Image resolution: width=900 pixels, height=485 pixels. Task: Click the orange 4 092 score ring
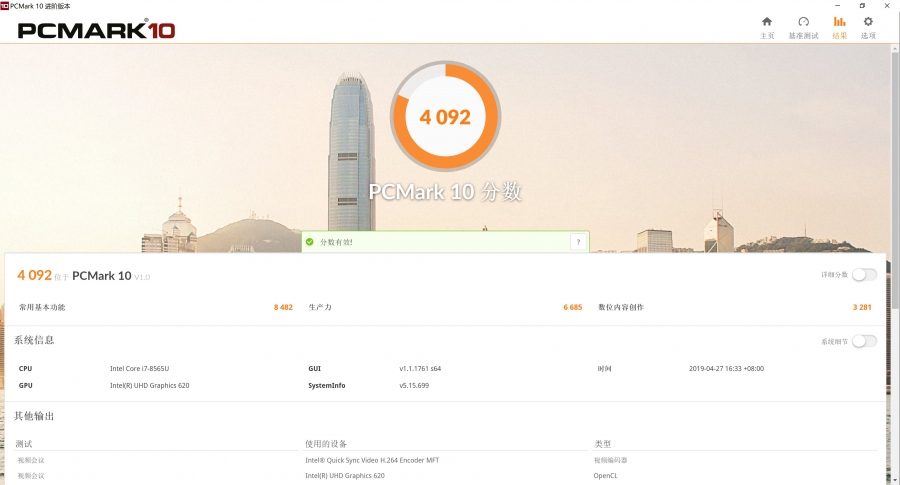click(x=445, y=117)
